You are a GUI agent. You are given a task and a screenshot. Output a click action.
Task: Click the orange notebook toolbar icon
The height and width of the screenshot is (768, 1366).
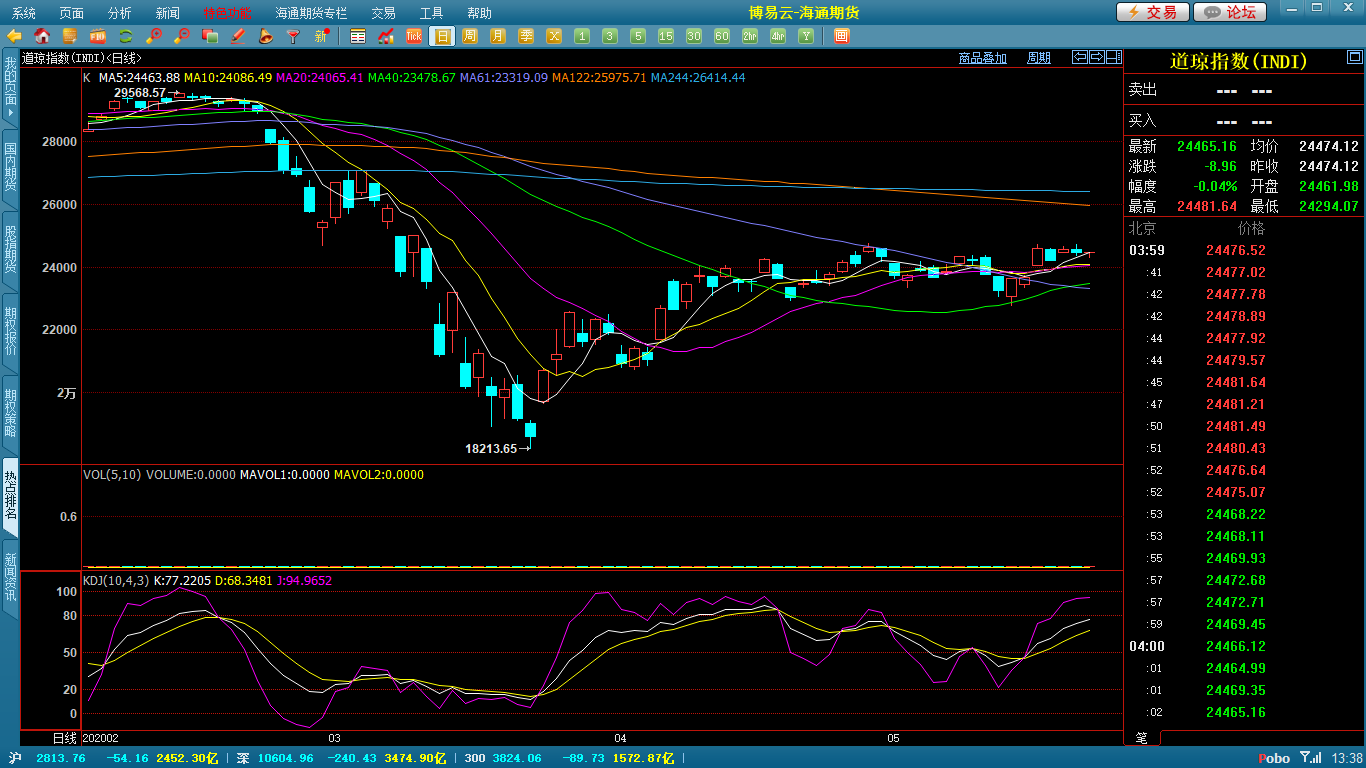(70, 36)
